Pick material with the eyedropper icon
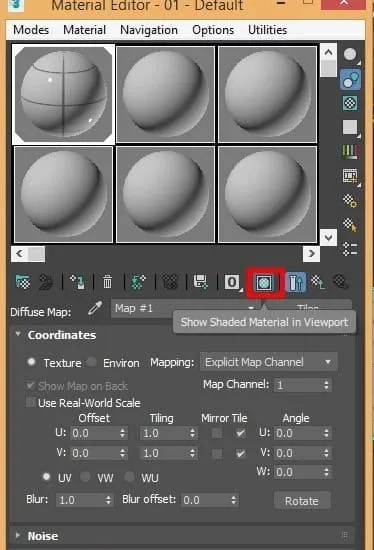 point(95,308)
